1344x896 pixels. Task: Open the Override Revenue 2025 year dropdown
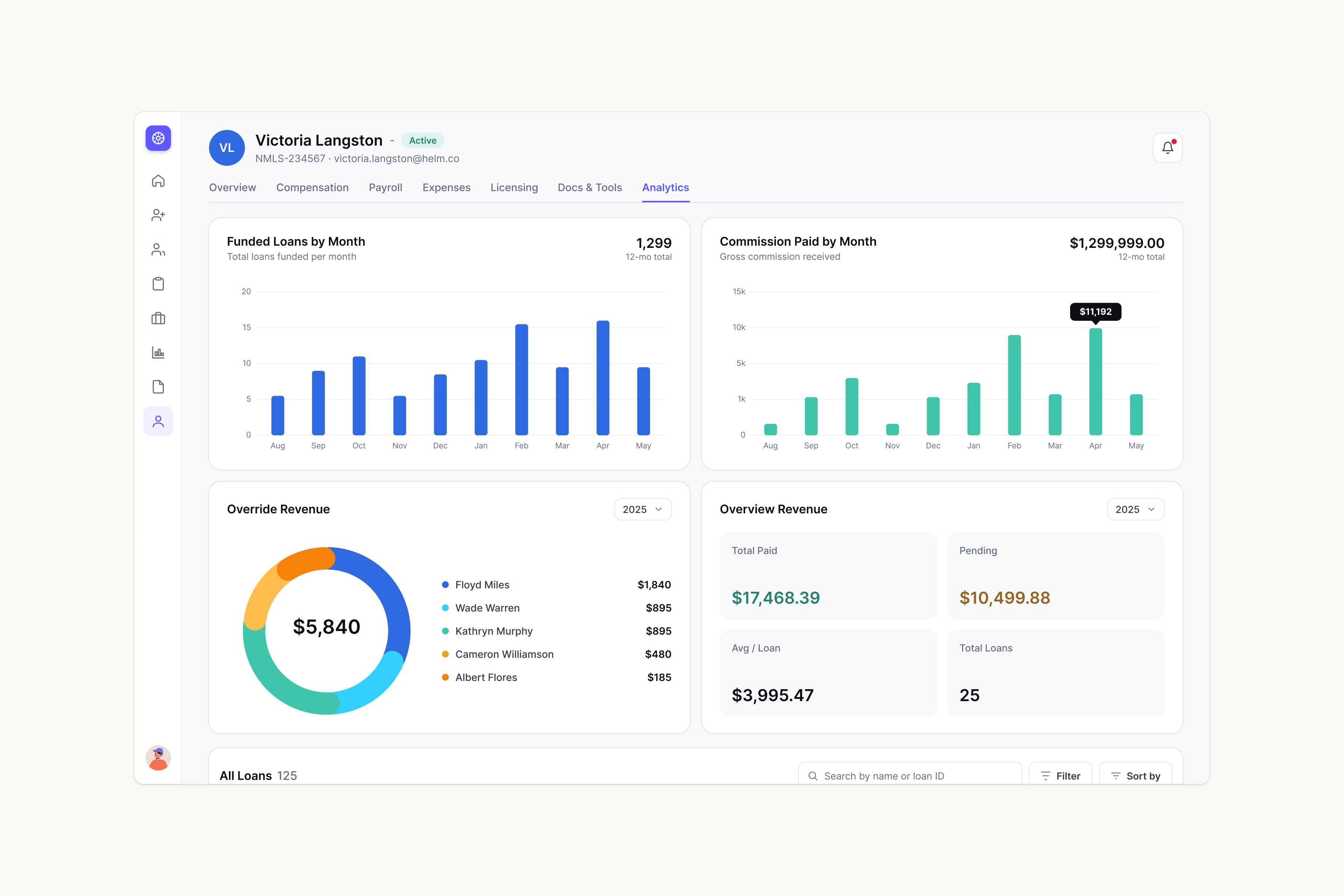(643, 509)
